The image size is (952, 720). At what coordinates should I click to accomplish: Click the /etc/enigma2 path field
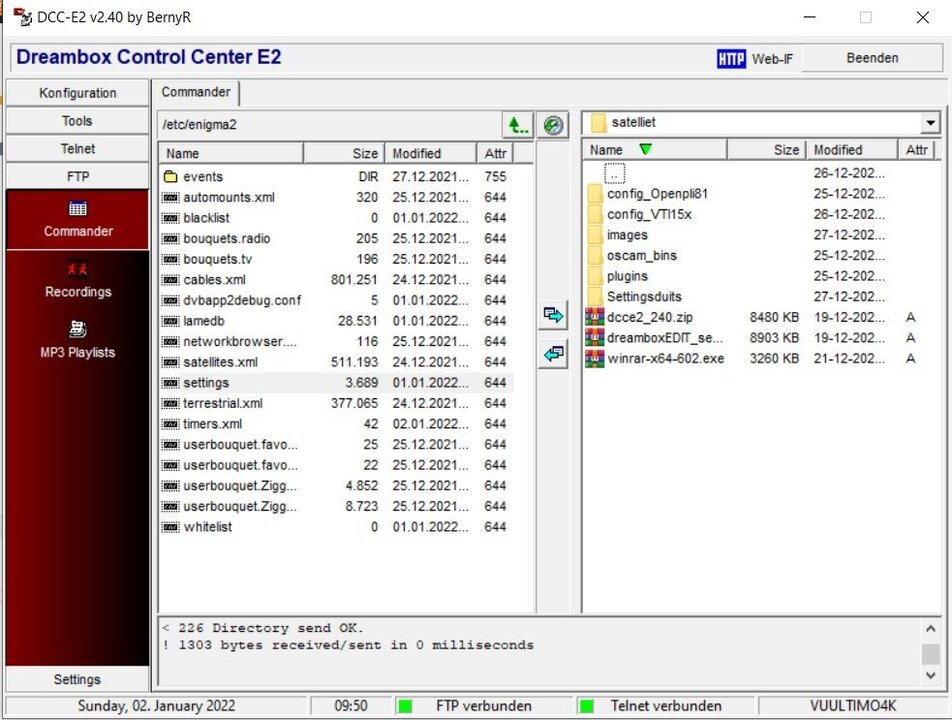click(x=320, y=124)
